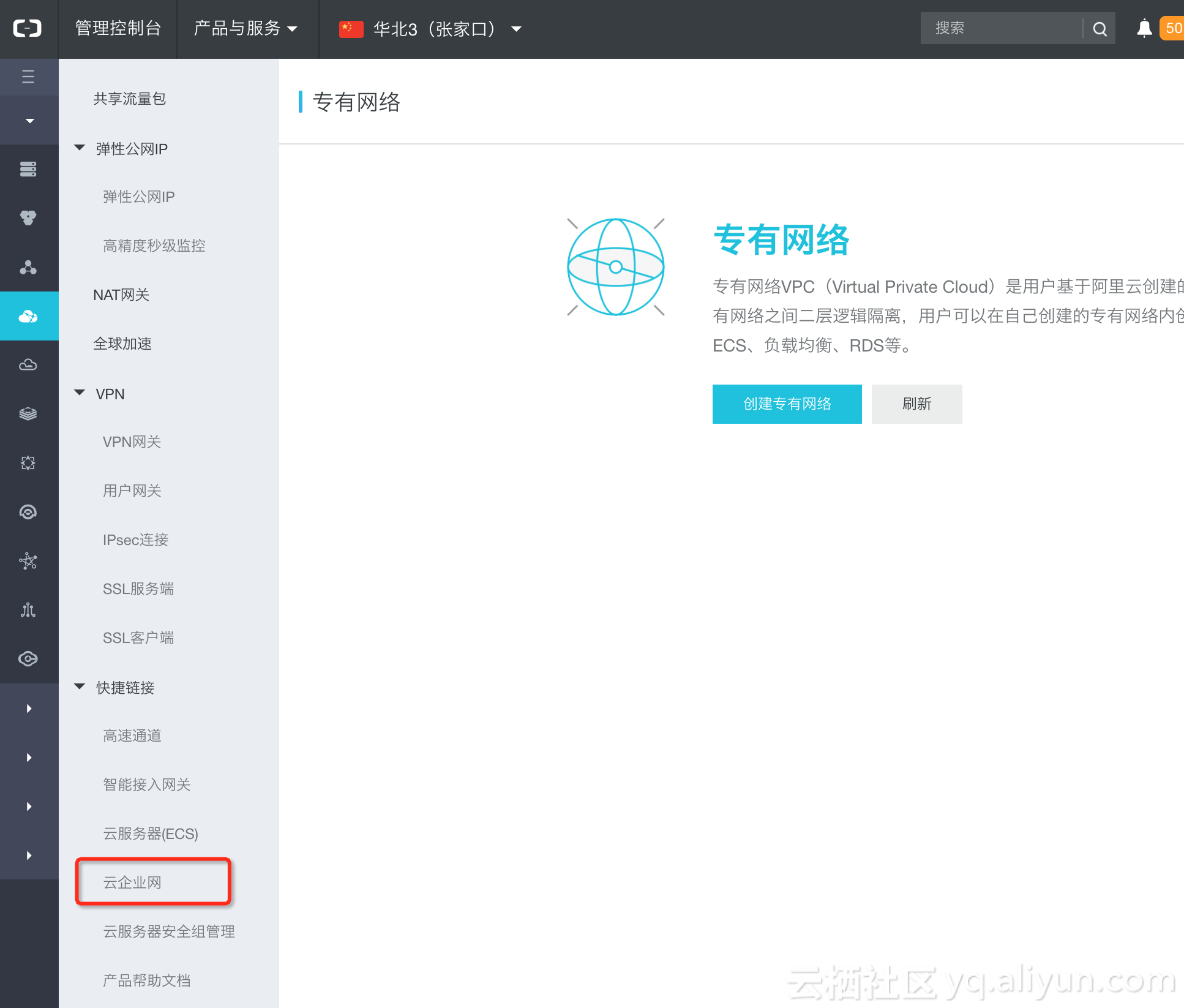Select IPsec连接 menu item

[135, 540]
